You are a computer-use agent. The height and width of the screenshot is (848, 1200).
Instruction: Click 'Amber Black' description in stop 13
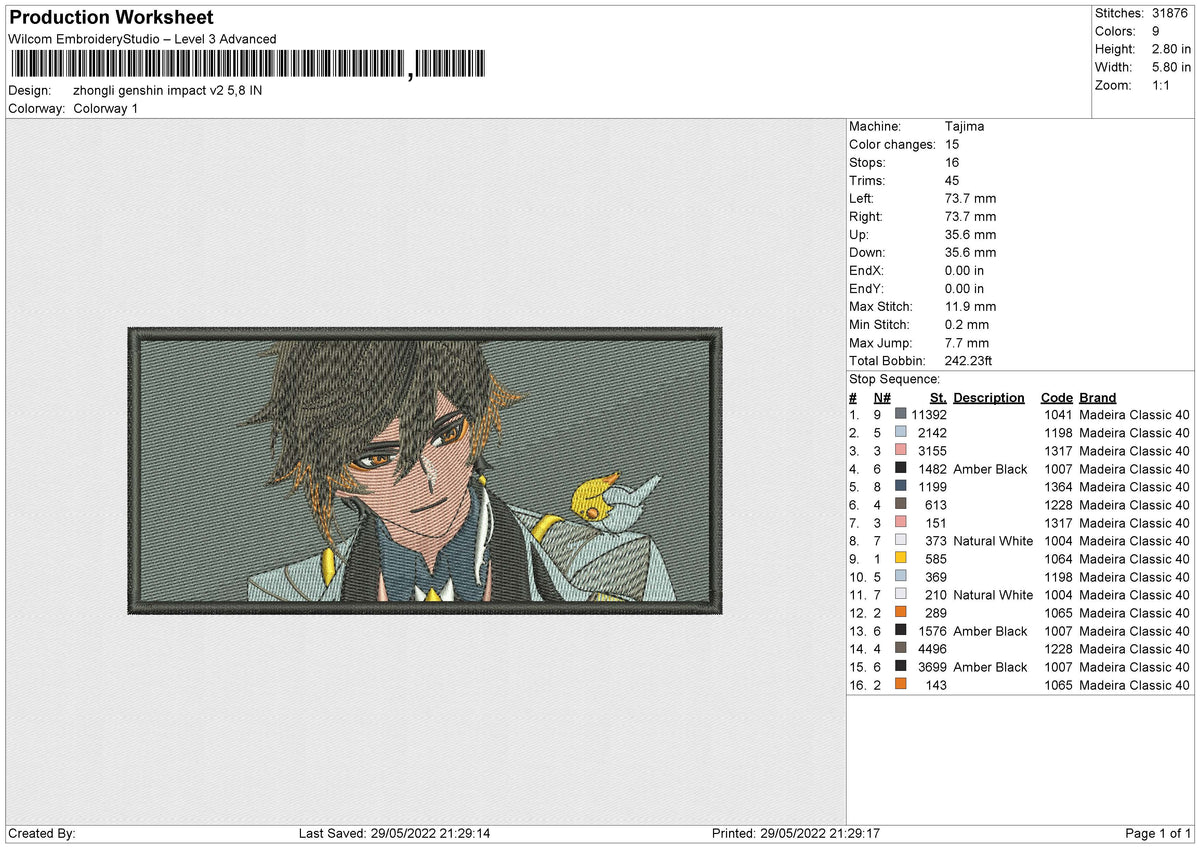990,631
